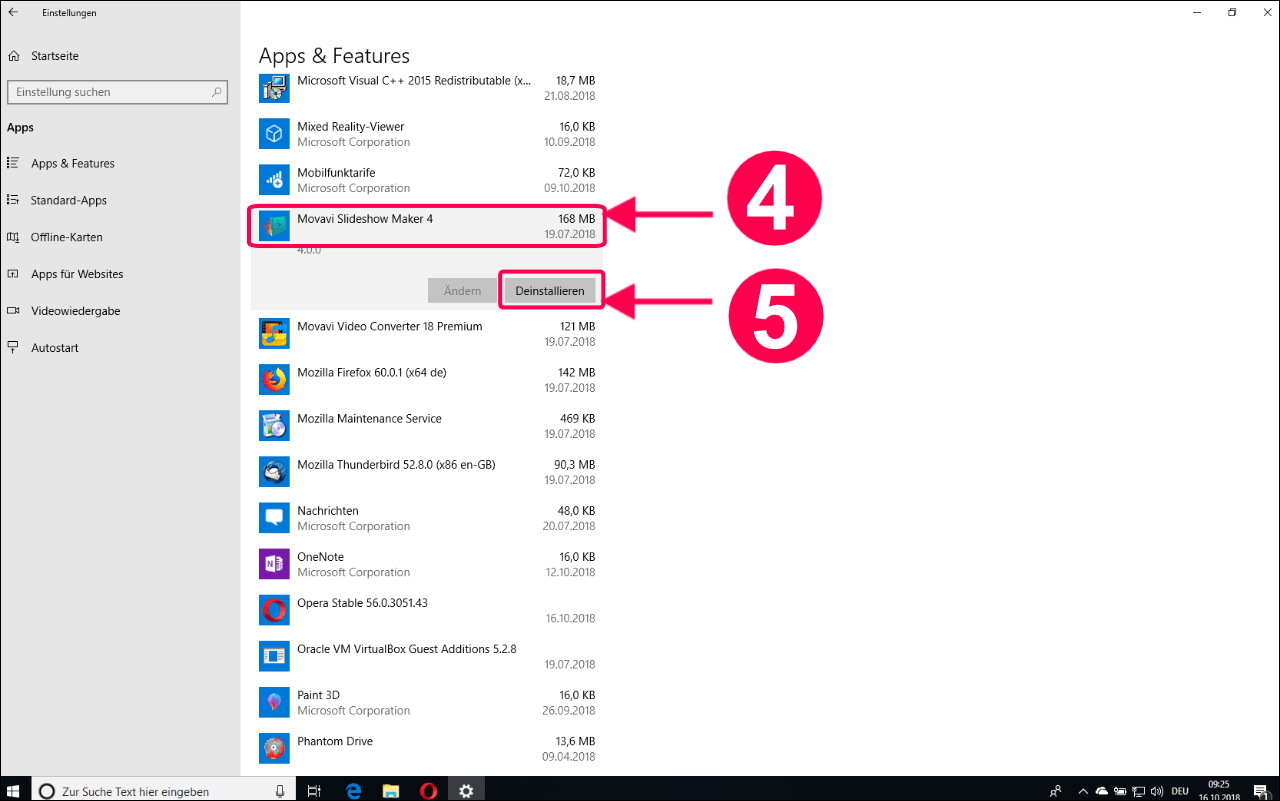1280x801 pixels.
Task: Open the Videowiedergabe section
Action: 75,311
